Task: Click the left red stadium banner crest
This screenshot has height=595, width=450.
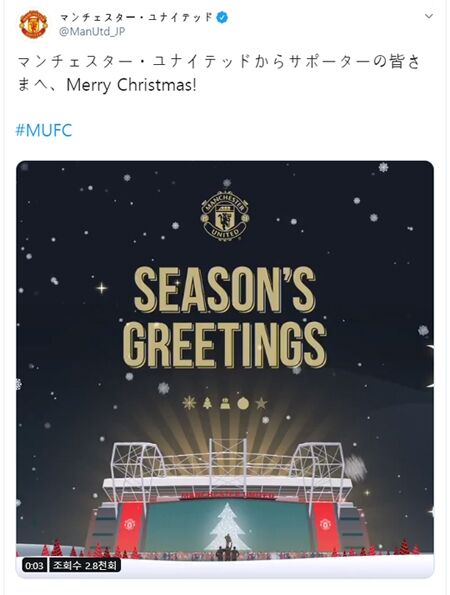Action: pyautogui.click(x=129, y=524)
